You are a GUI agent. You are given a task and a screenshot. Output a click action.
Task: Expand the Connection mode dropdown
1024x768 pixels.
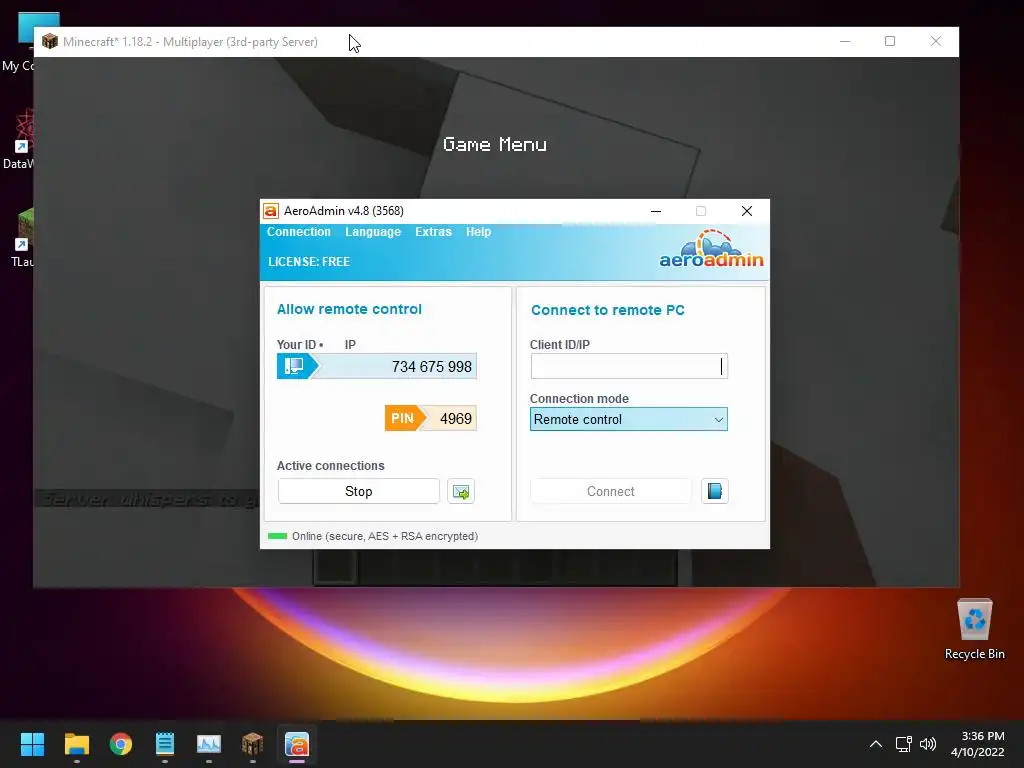point(629,419)
